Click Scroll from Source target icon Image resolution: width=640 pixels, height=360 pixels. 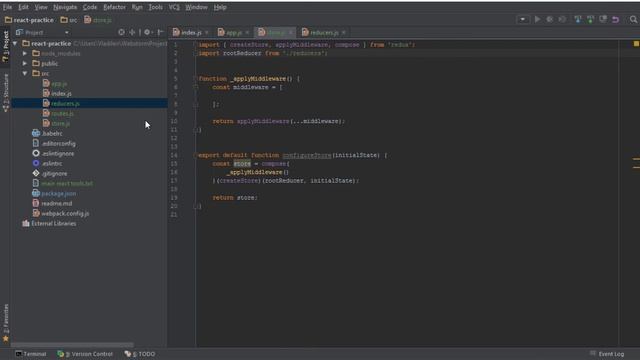(121, 32)
